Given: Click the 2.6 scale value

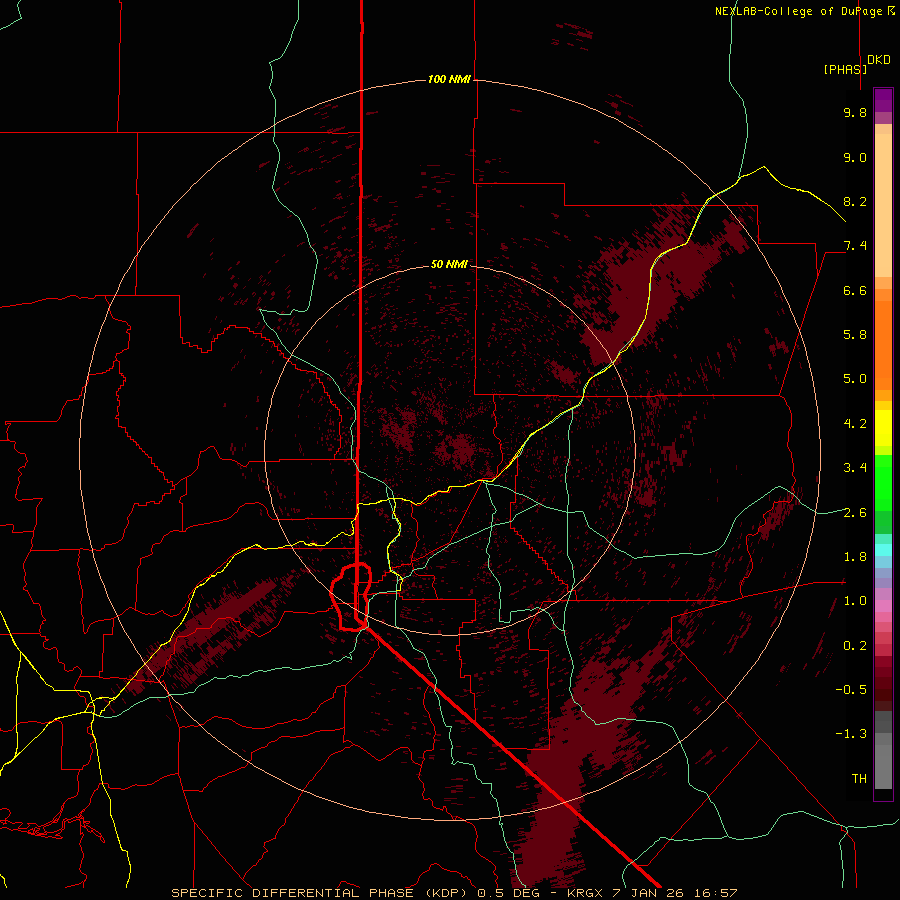Looking at the screenshot, I should (x=855, y=513).
